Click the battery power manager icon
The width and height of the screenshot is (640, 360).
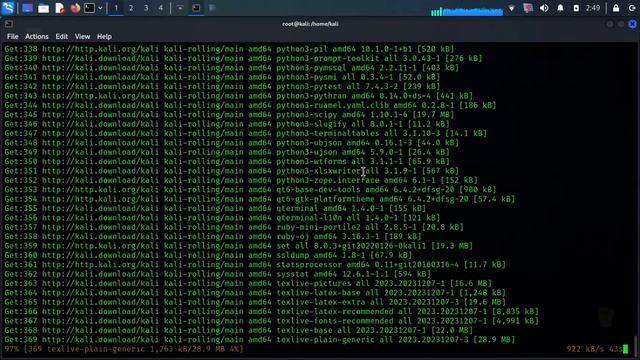click(576, 8)
